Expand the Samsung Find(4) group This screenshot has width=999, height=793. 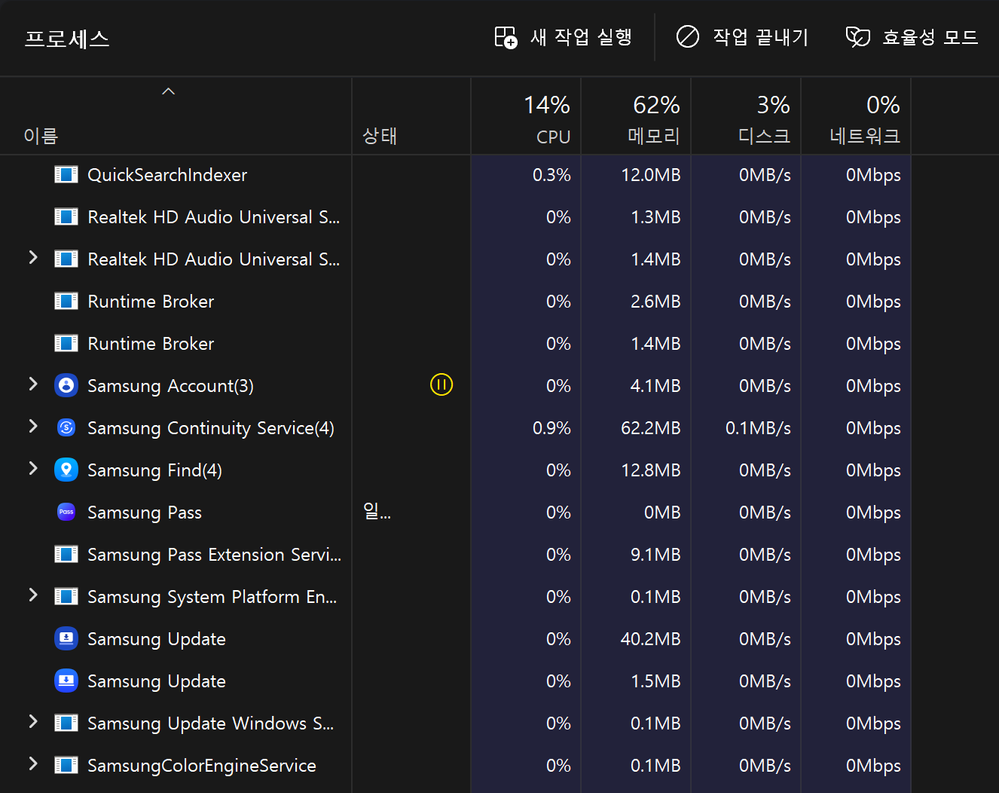(x=33, y=469)
